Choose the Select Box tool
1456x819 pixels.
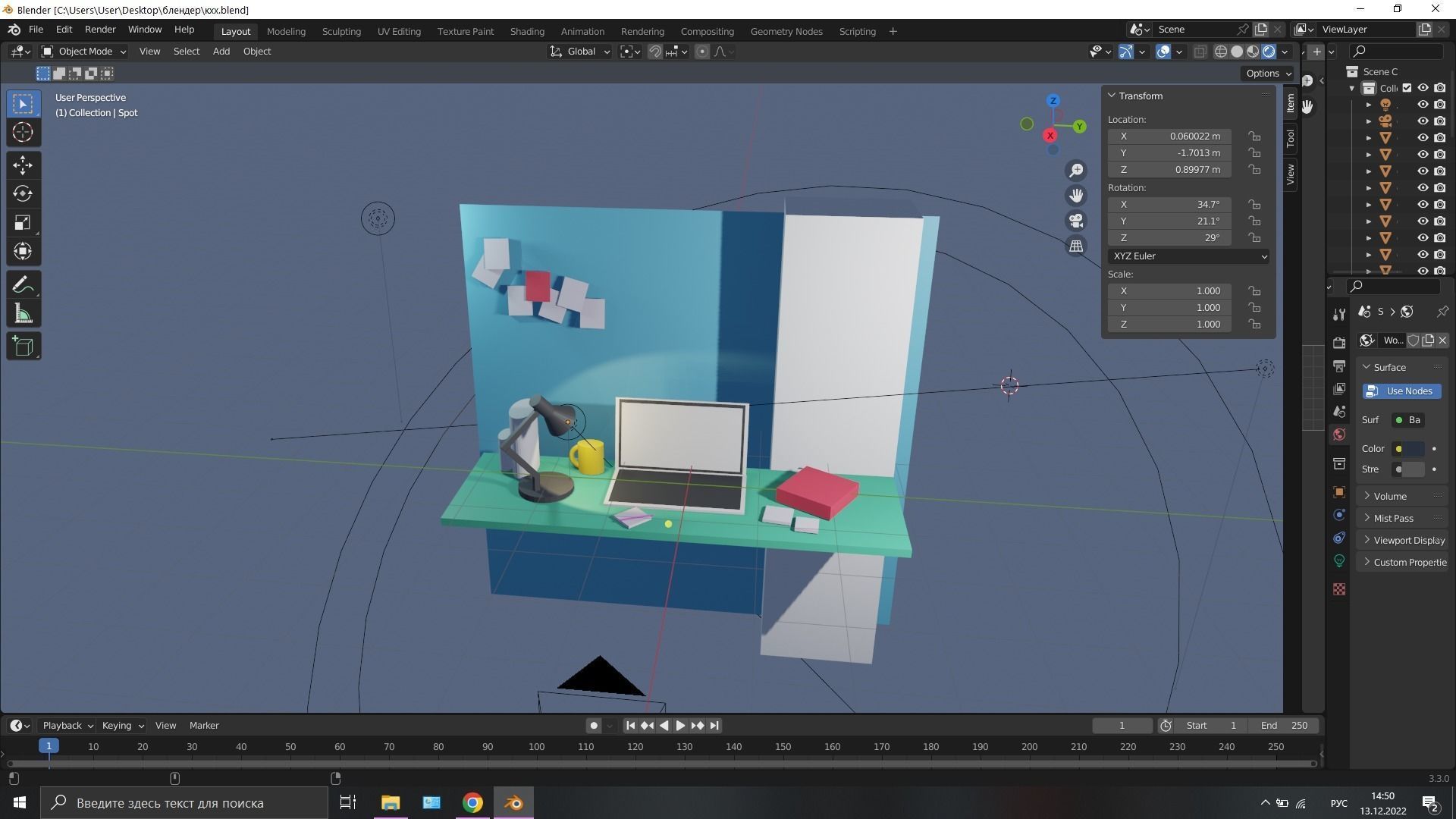coord(23,104)
